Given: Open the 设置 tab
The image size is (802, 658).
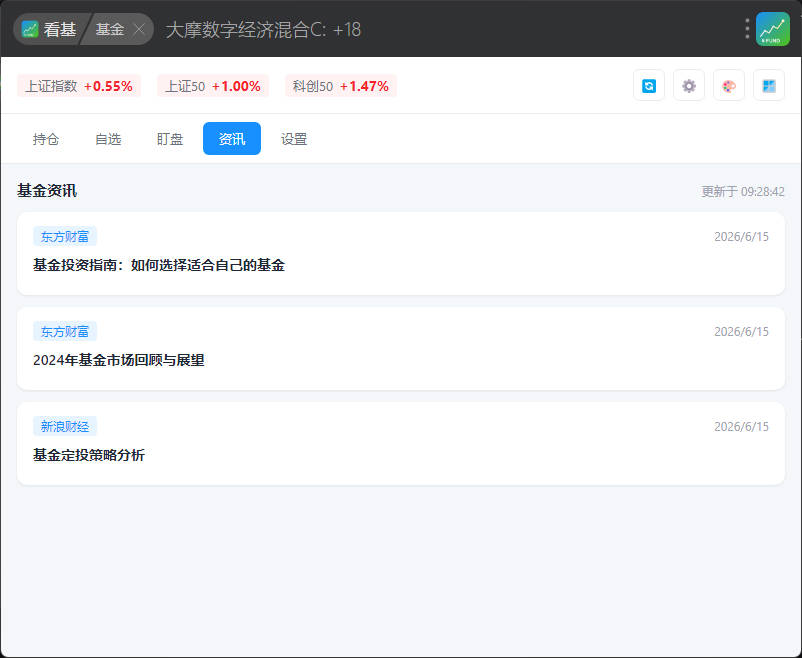Looking at the screenshot, I should pos(294,139).
